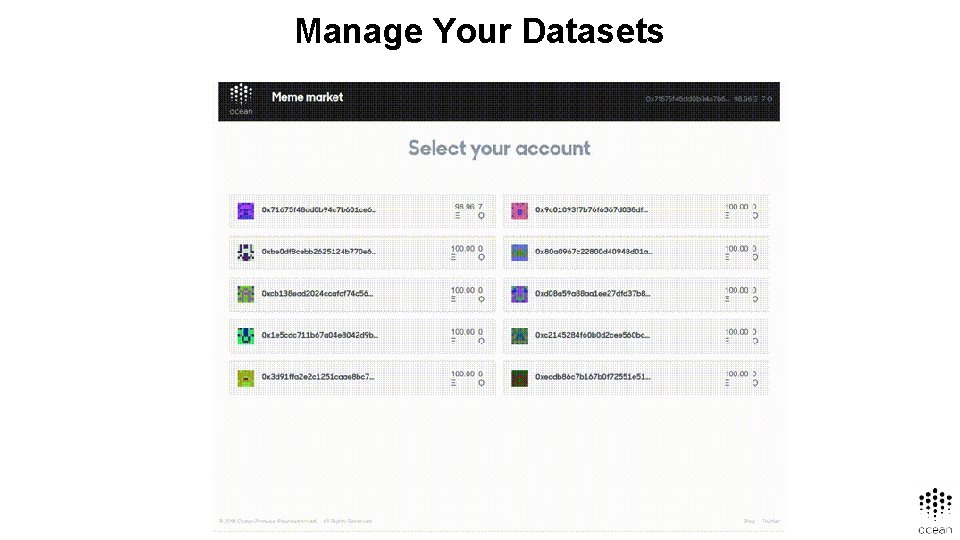Click the dark identicon for account 0xecdb86c7
This screenshot has height=540, width=960.
(519, 378)
